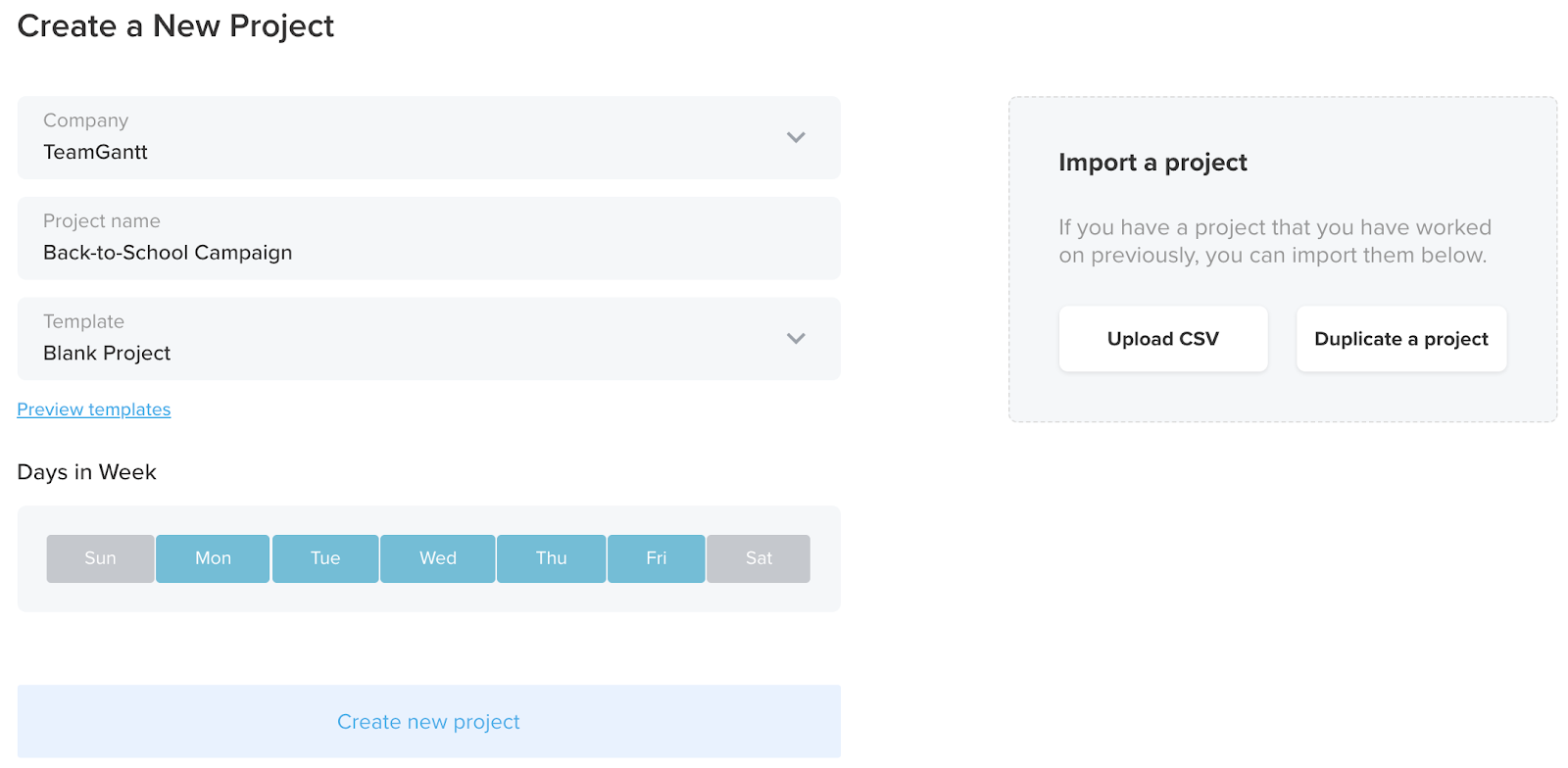This screenshot has height=768, width=1568.
Task: Select the Blank Project template value
Action: (x=107, y=353)
